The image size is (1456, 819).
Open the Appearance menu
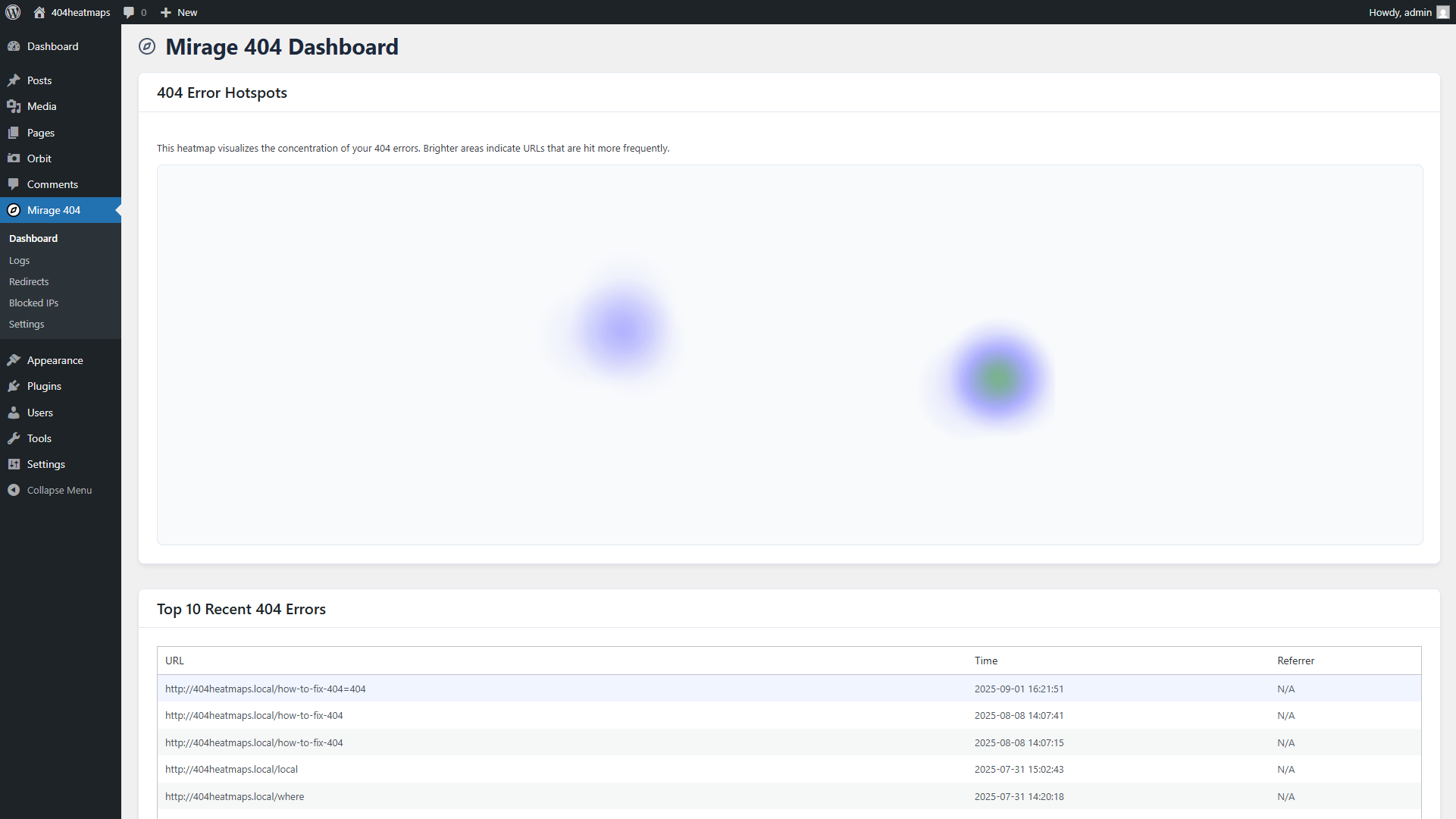click(x=55, y=360)
